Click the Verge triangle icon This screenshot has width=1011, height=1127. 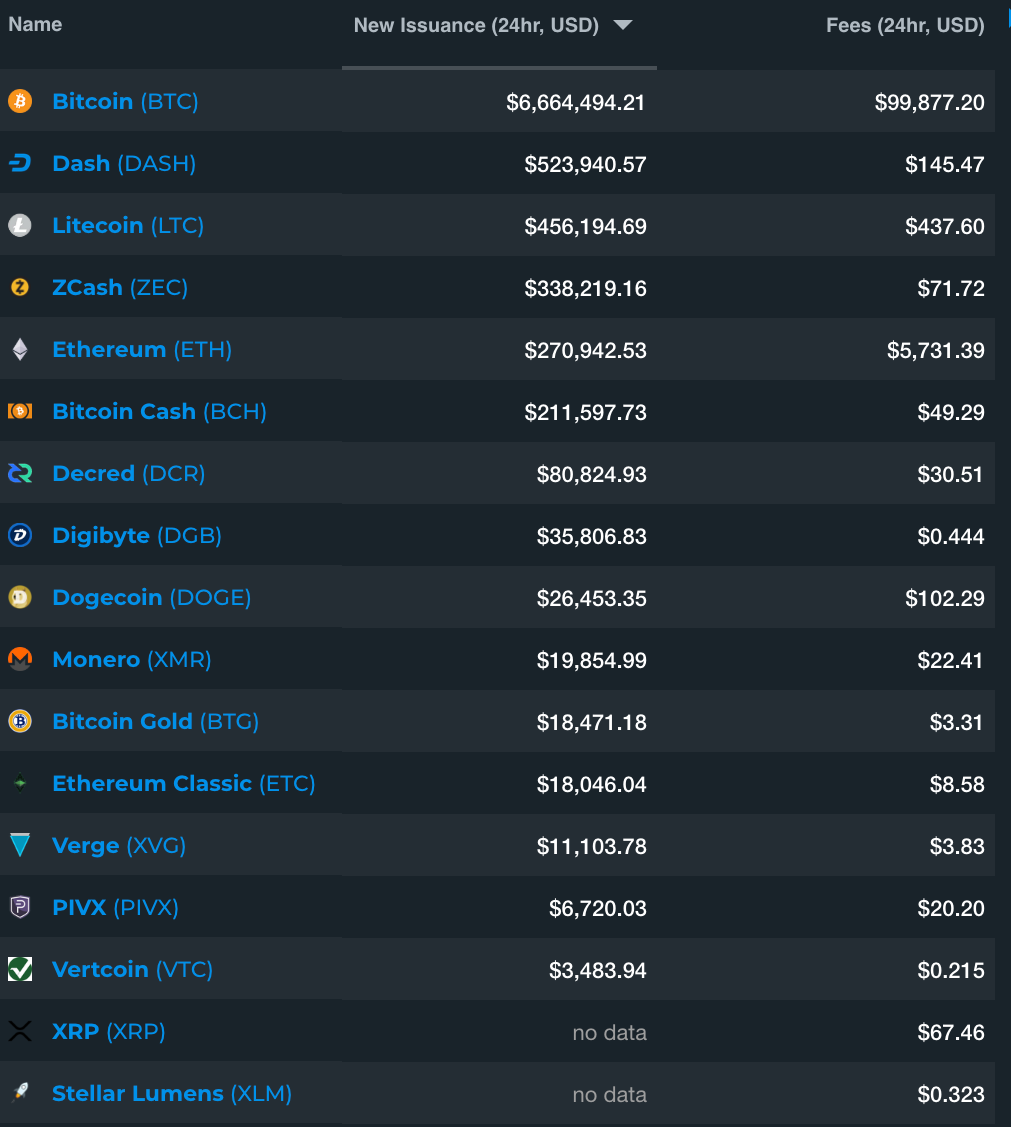[20, 845]
